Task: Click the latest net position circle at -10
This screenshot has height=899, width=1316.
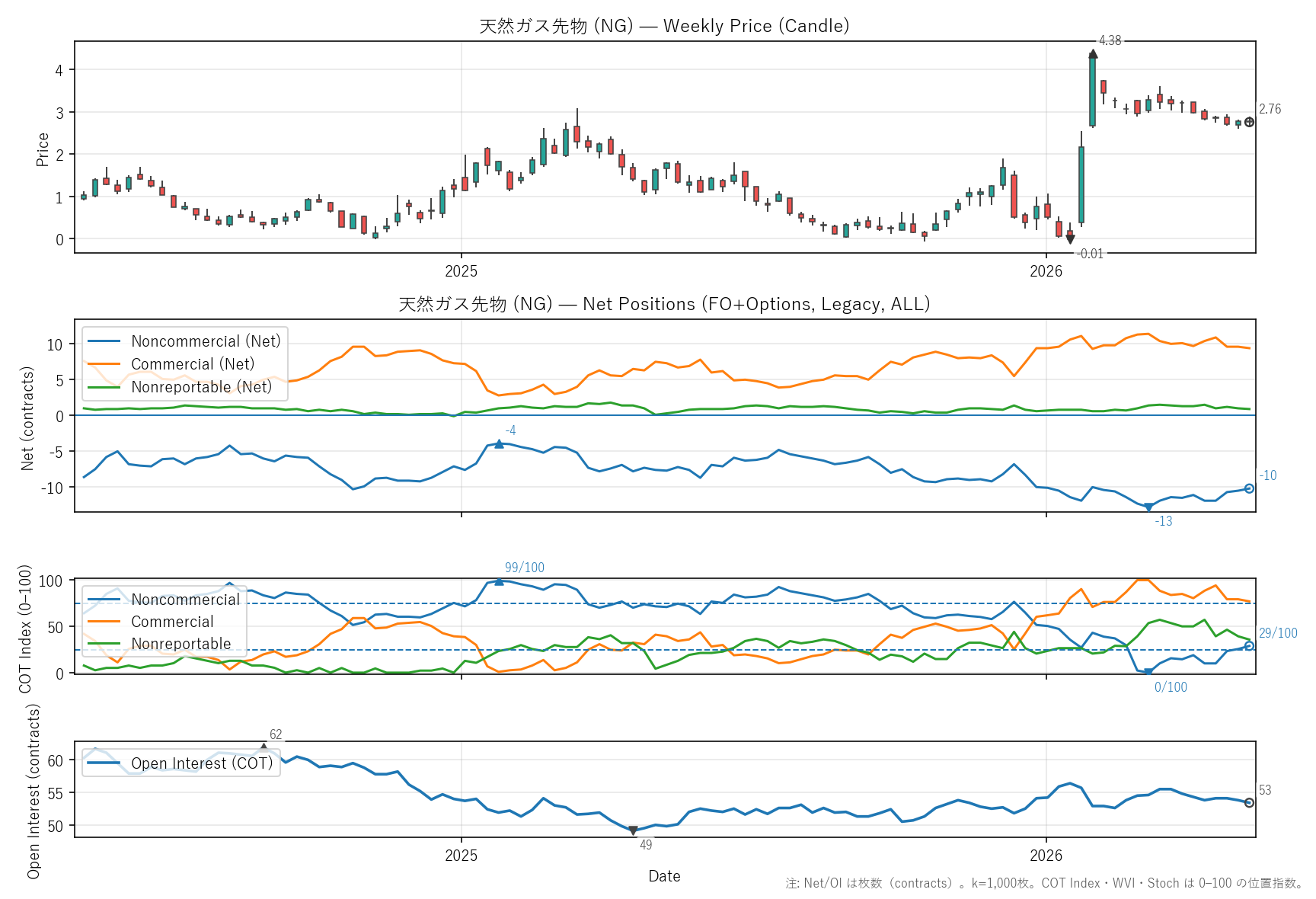Action: tap(1249, 488)
